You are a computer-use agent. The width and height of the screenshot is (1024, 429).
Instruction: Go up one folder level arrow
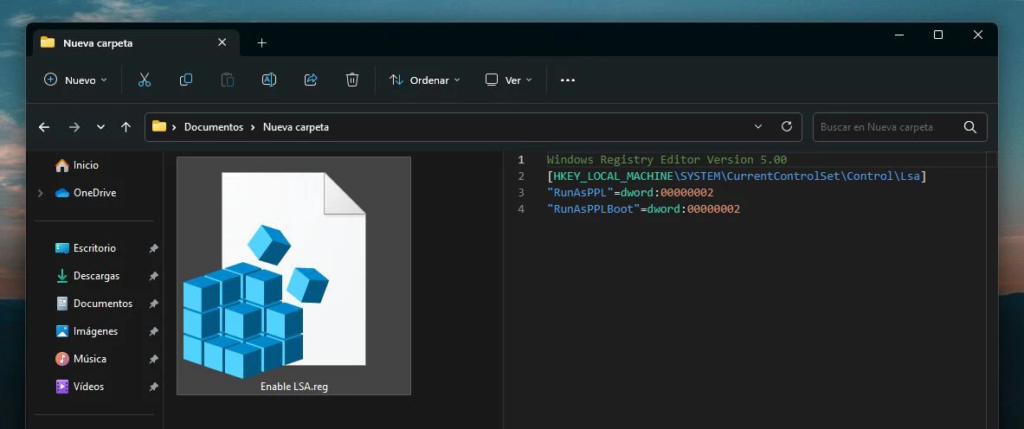coord(126,127)
